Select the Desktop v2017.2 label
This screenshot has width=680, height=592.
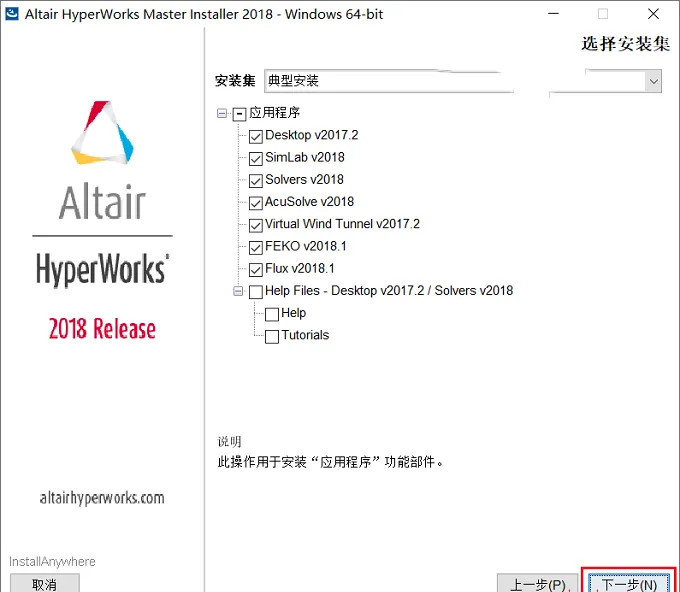click(x=312, y=135)
